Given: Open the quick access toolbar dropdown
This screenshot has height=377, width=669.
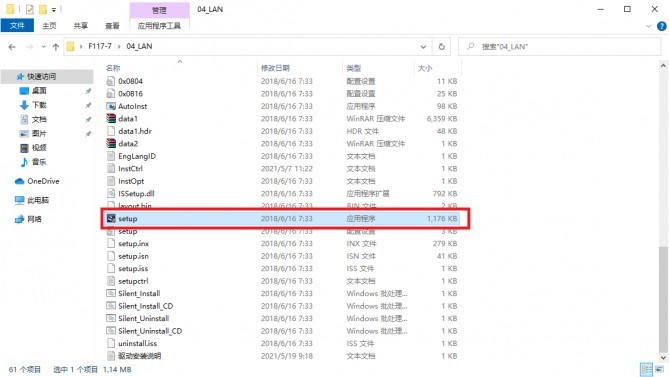Looking at the screenshot, I should click(54, 9).
